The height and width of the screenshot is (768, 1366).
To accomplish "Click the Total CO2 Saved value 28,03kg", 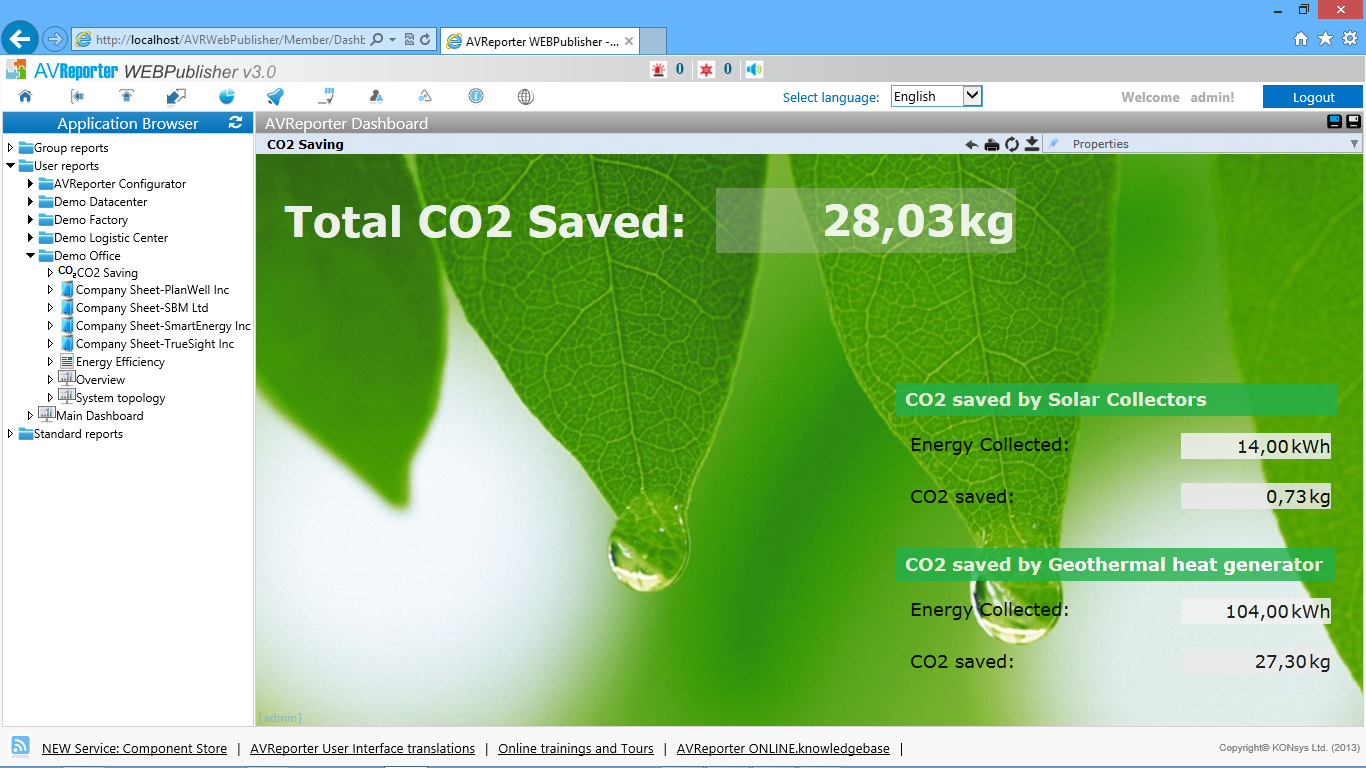I will pos(866,220).
